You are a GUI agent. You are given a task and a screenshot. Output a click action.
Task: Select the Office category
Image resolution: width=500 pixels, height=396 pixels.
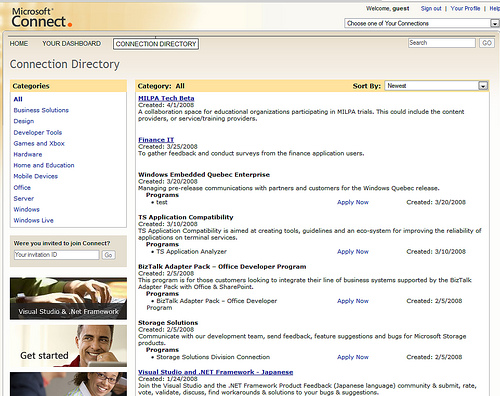tap(22, 187)
